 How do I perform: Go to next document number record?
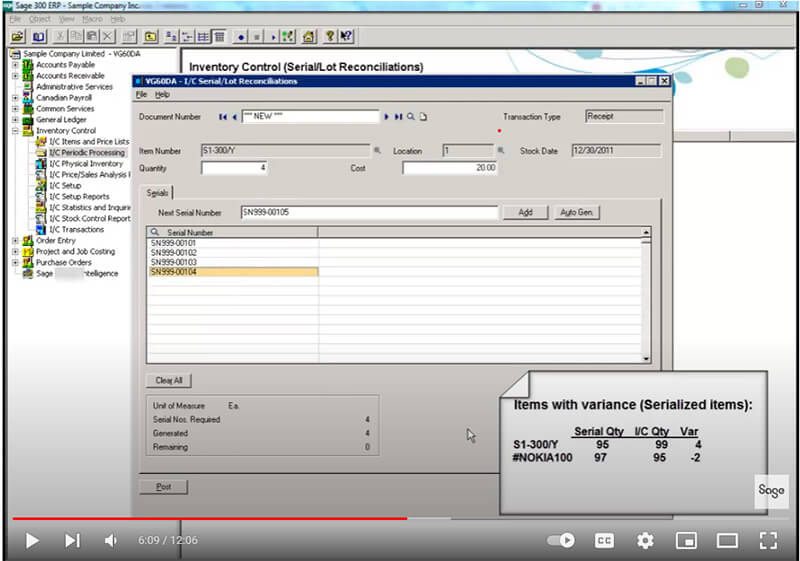[x=386, y=117]
